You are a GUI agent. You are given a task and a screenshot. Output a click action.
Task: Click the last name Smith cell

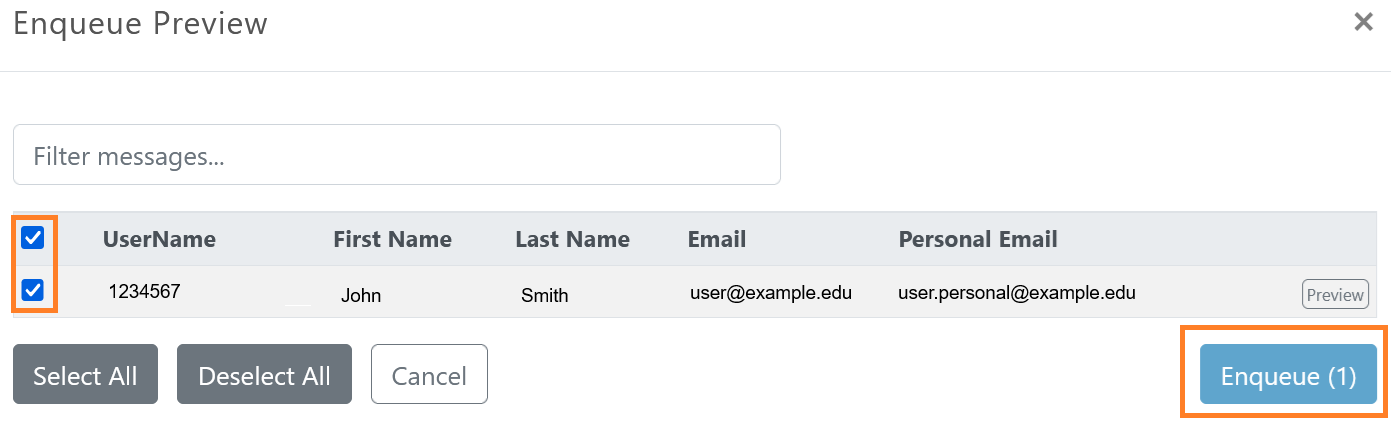pos(545,296)
